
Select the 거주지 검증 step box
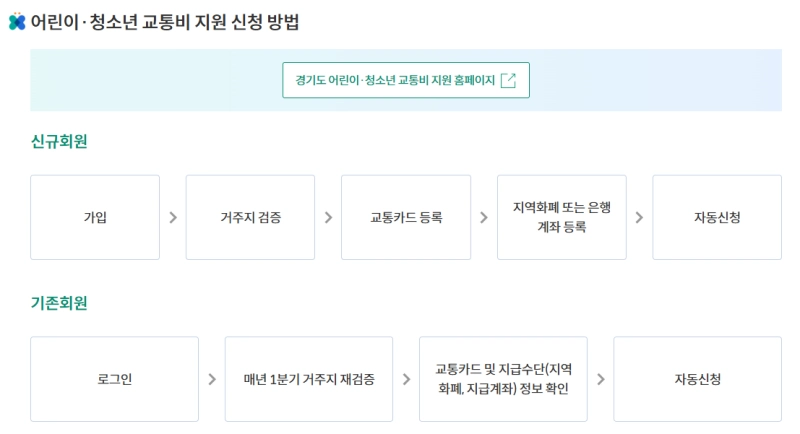point(250,217)
